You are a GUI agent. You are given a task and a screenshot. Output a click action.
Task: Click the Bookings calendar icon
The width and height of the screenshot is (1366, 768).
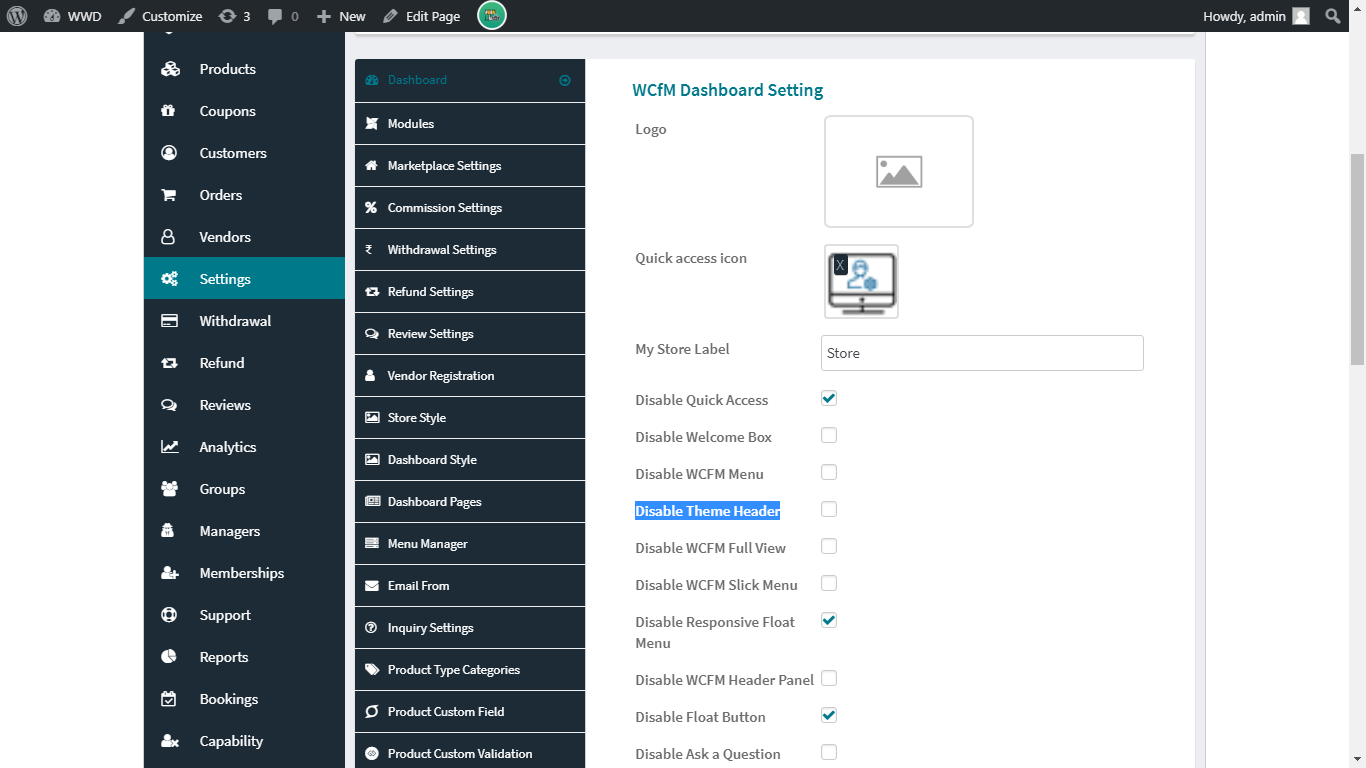click(169, 699)
